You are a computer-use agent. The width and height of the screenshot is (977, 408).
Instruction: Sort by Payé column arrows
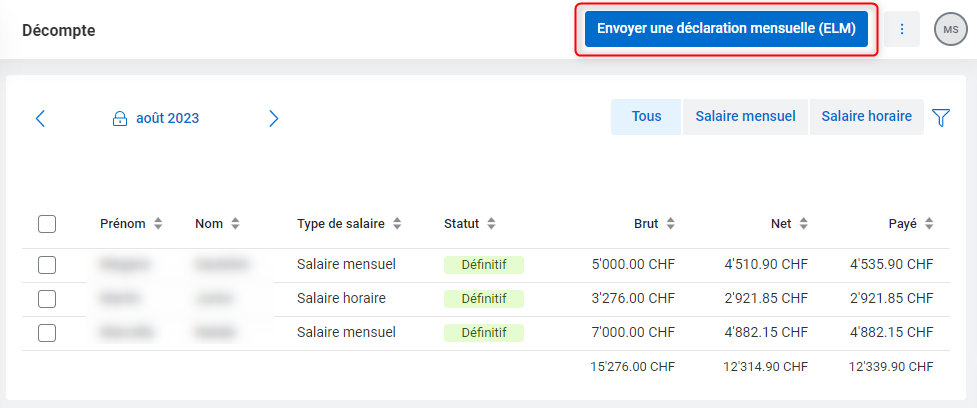[x=929, y=224]
